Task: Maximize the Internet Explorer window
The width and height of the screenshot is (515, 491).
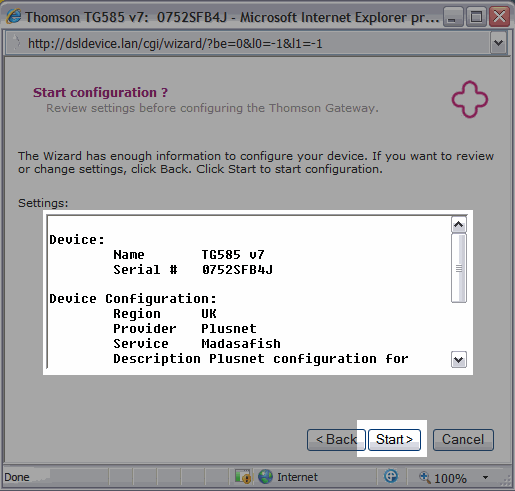Action: [x=476, y=17]
